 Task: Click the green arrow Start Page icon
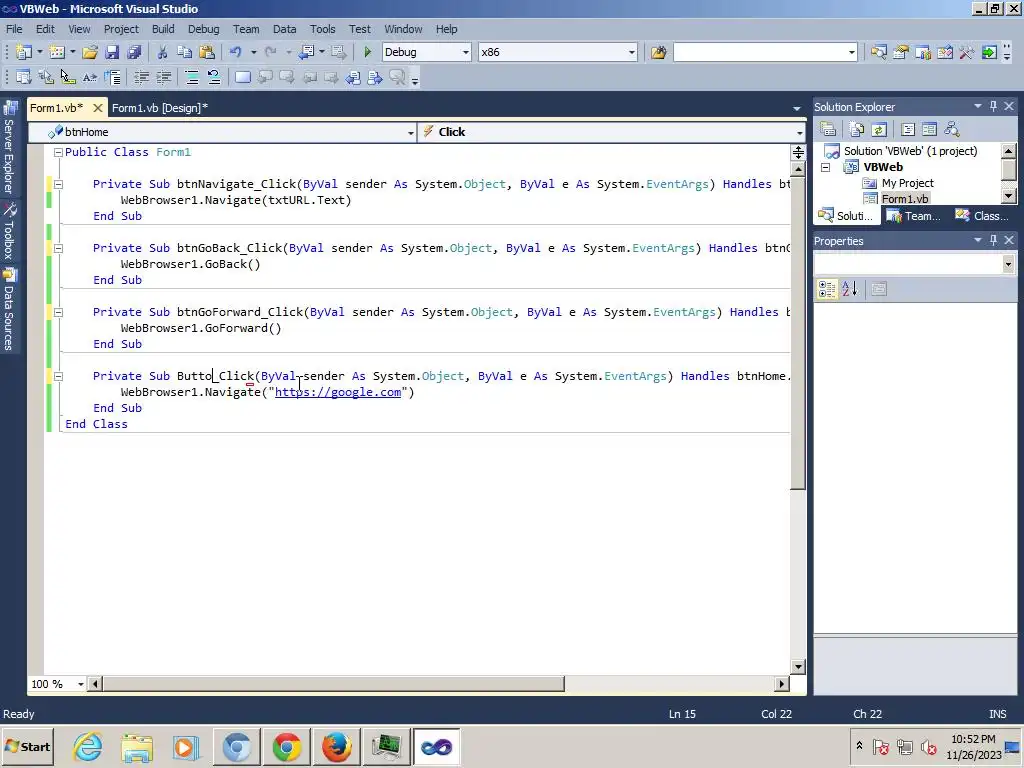[989, 52]
